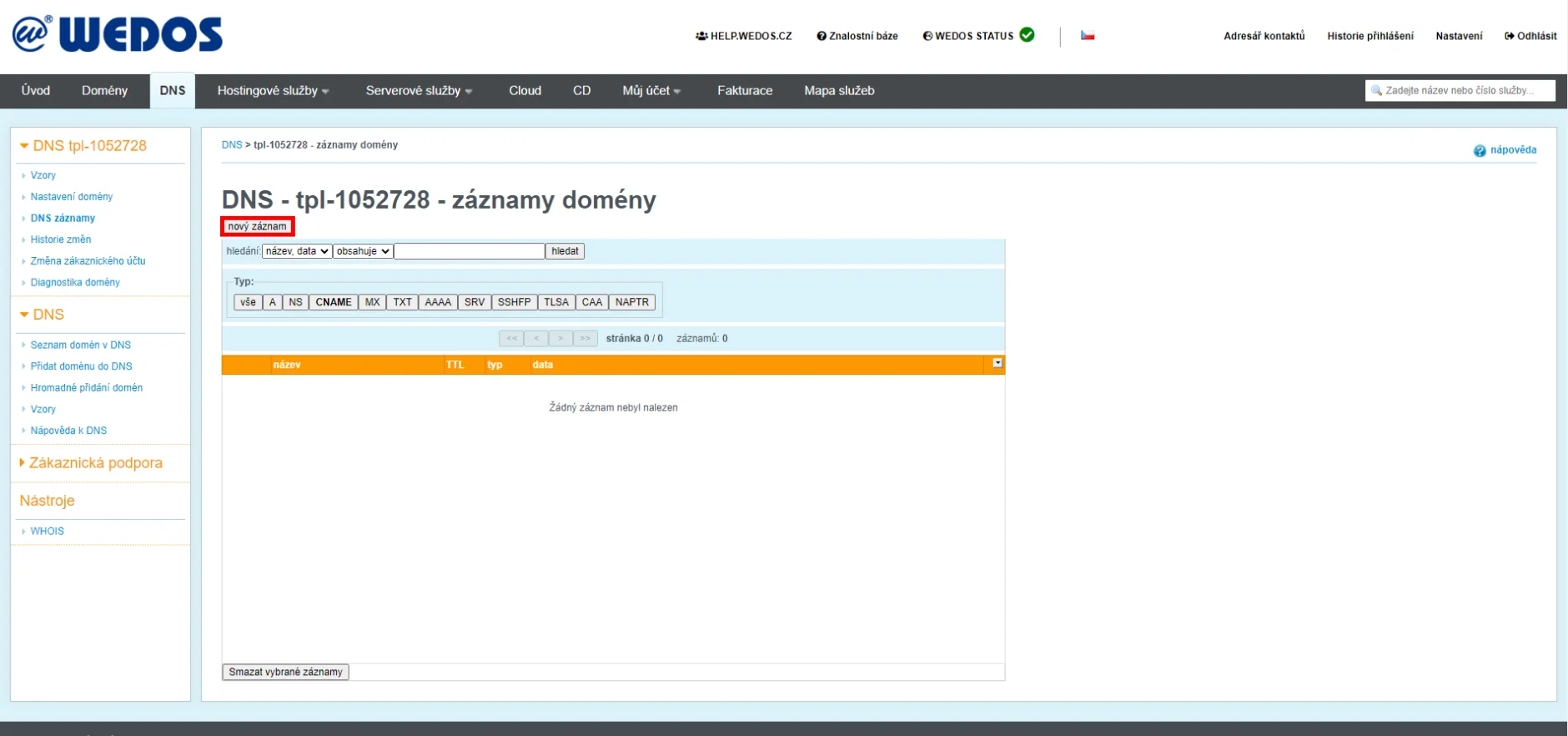Open the Domény navigation tab
The height and width of the screenshot is (736, 1568).
pyautogui.click(x=104, y=91)
